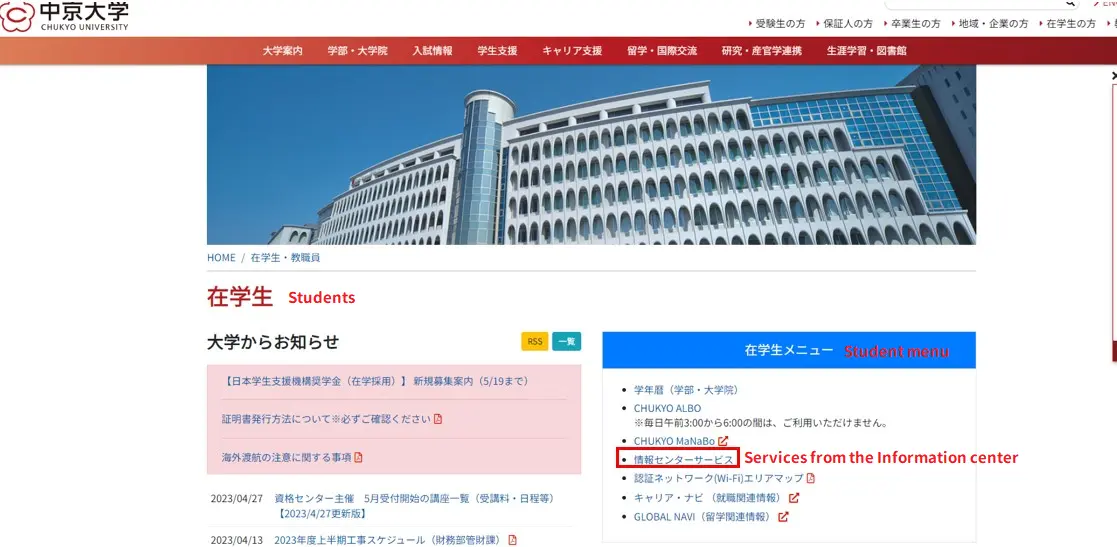This screenshot has width=1117, height=547.
Task: Click the RSS feed button
Action: click(535, 341)
